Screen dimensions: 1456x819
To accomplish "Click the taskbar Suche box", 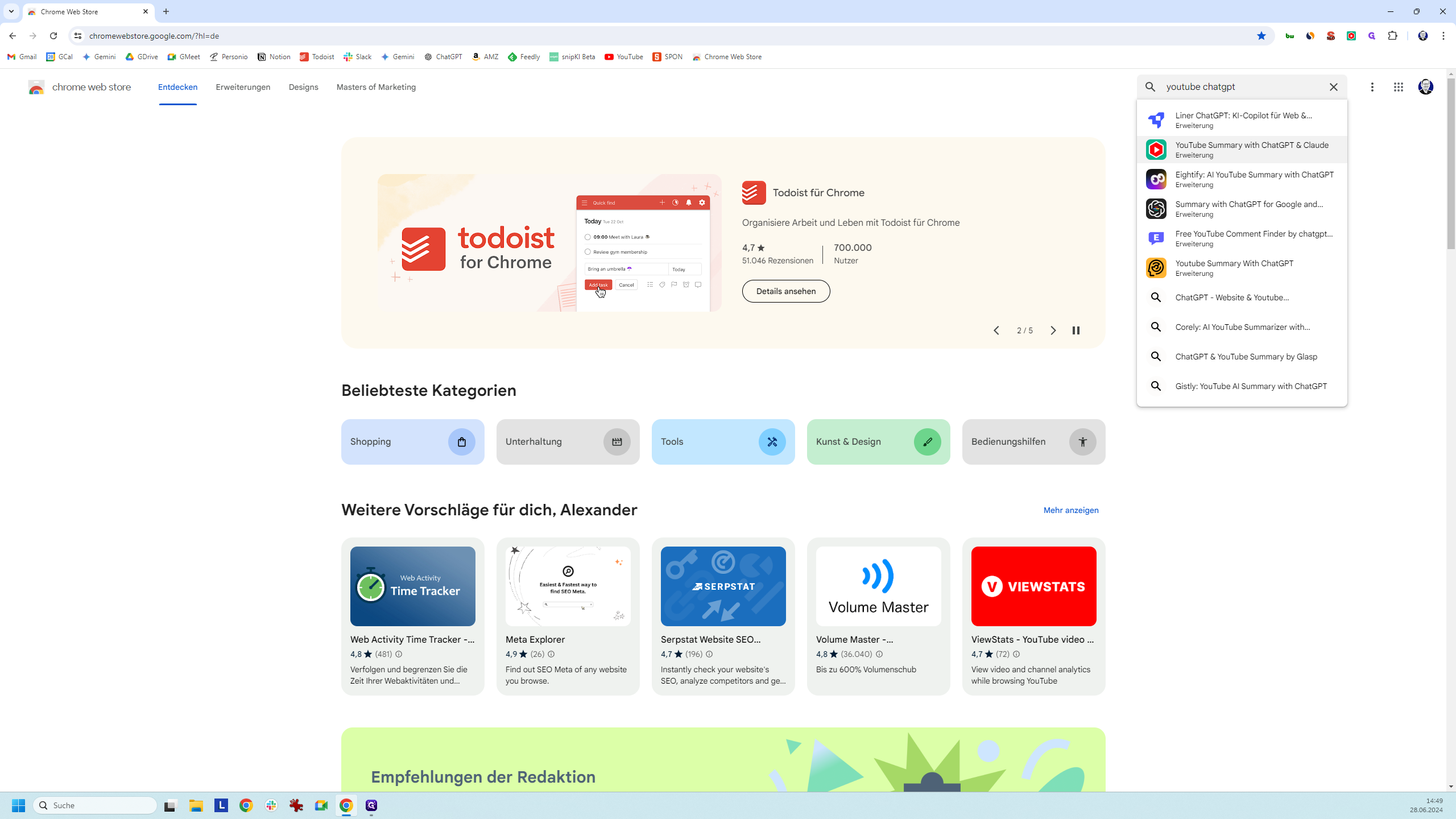I will (95, 805).
